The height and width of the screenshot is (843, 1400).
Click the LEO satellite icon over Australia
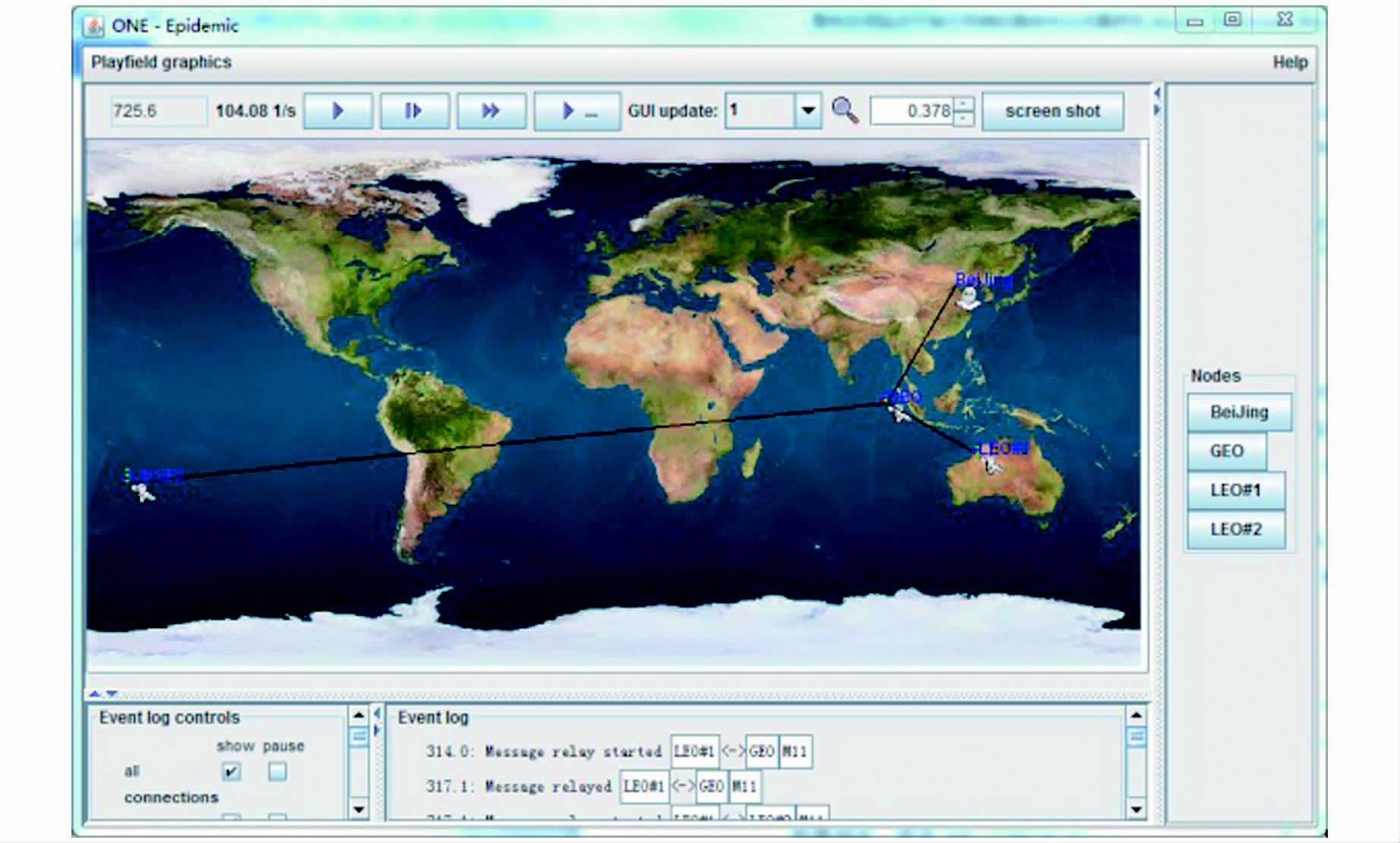(x=992, y=465)
